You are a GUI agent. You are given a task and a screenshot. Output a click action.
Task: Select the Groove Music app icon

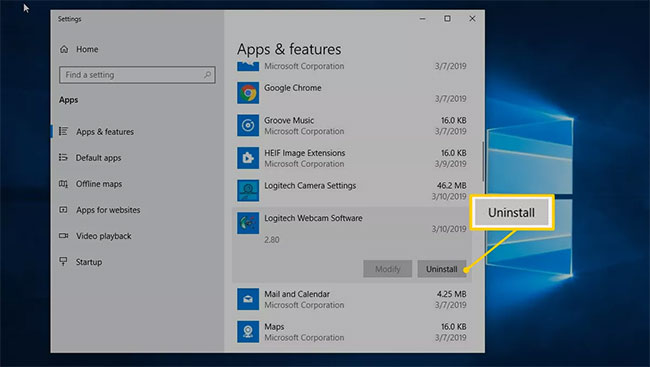pos(248,125)
